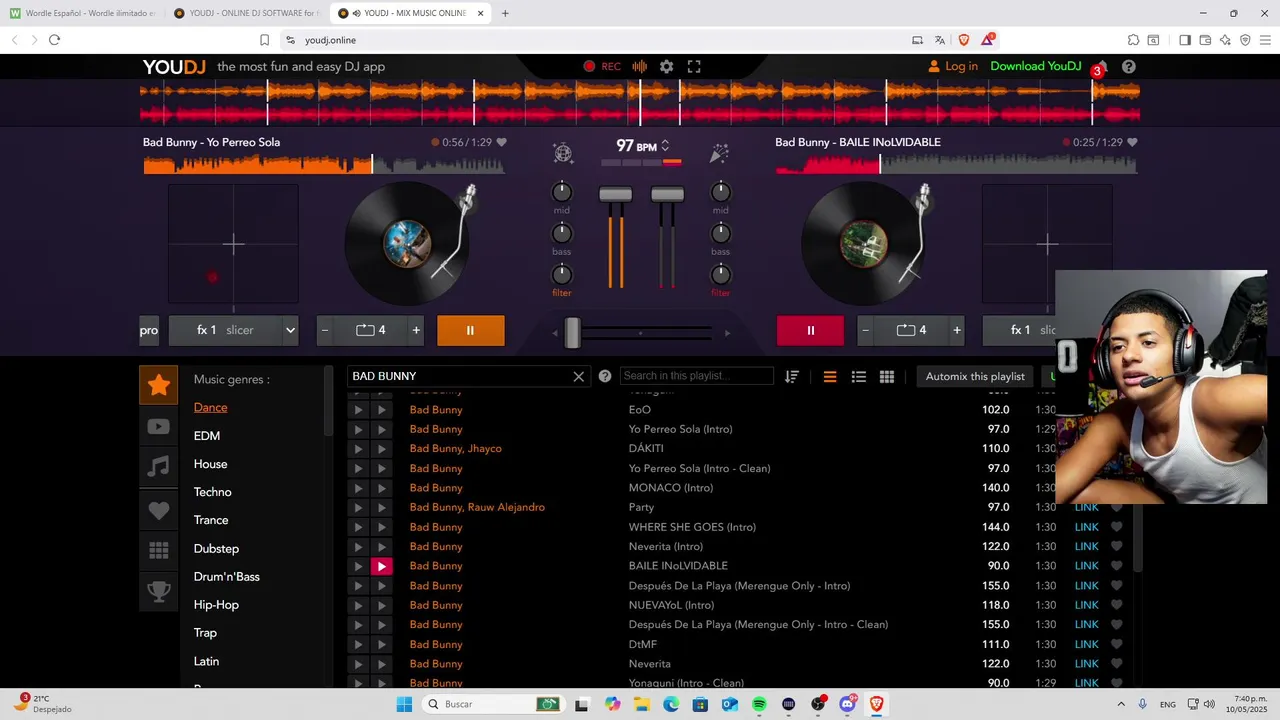Click the Search in this playlist field
1280x720 pixels.
pyautogui.click(x=697, y=376)
